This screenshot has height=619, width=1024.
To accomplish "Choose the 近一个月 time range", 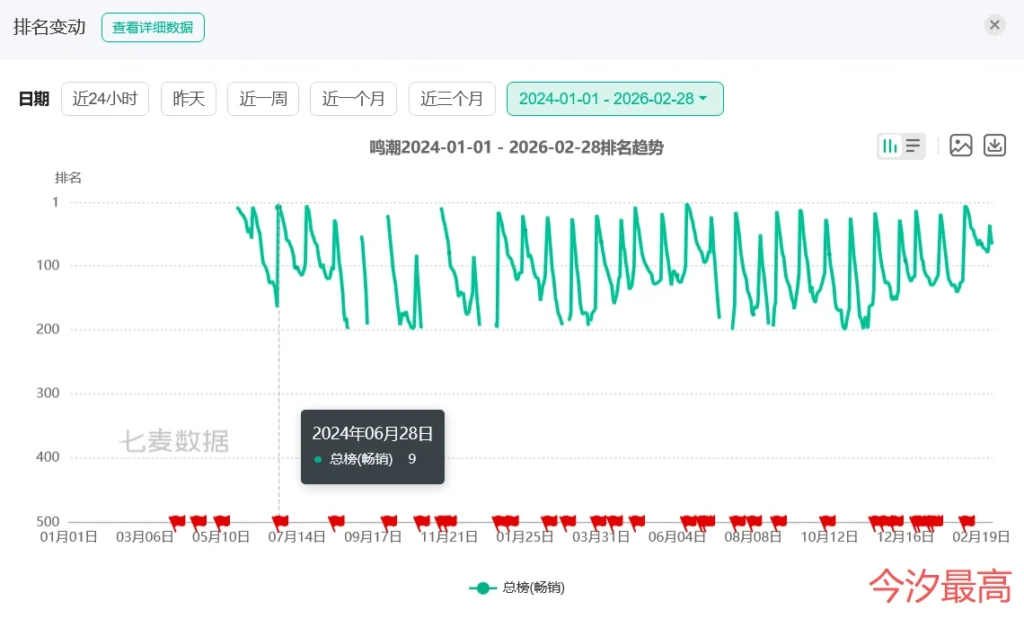I will coord(353,99).
